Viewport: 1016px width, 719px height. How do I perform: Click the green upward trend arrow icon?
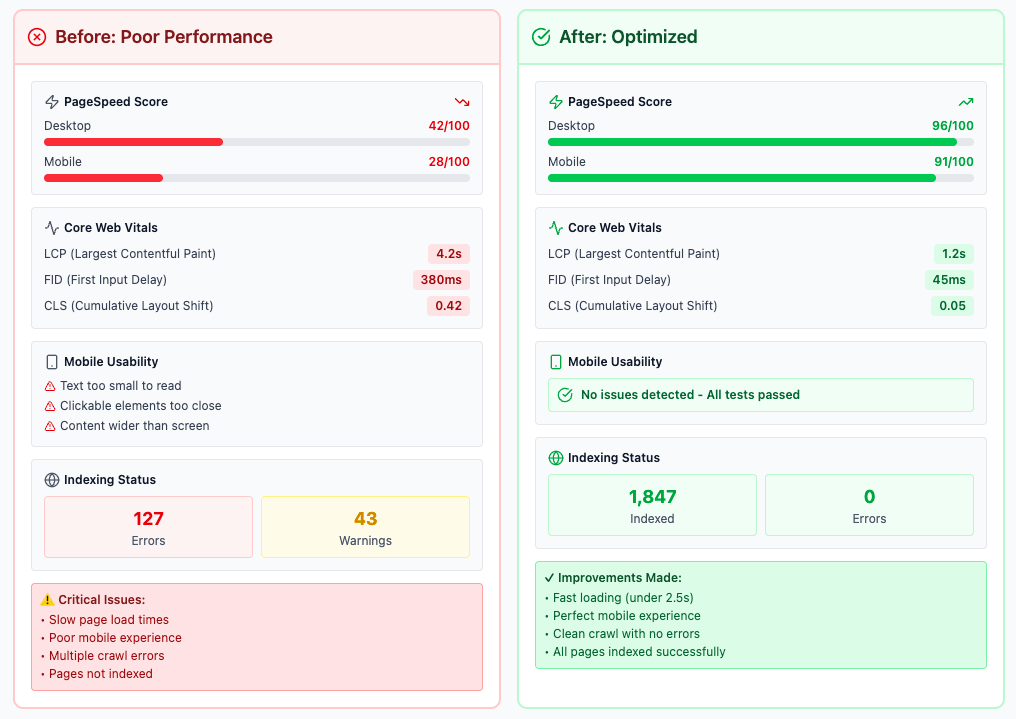coord(966,102)
